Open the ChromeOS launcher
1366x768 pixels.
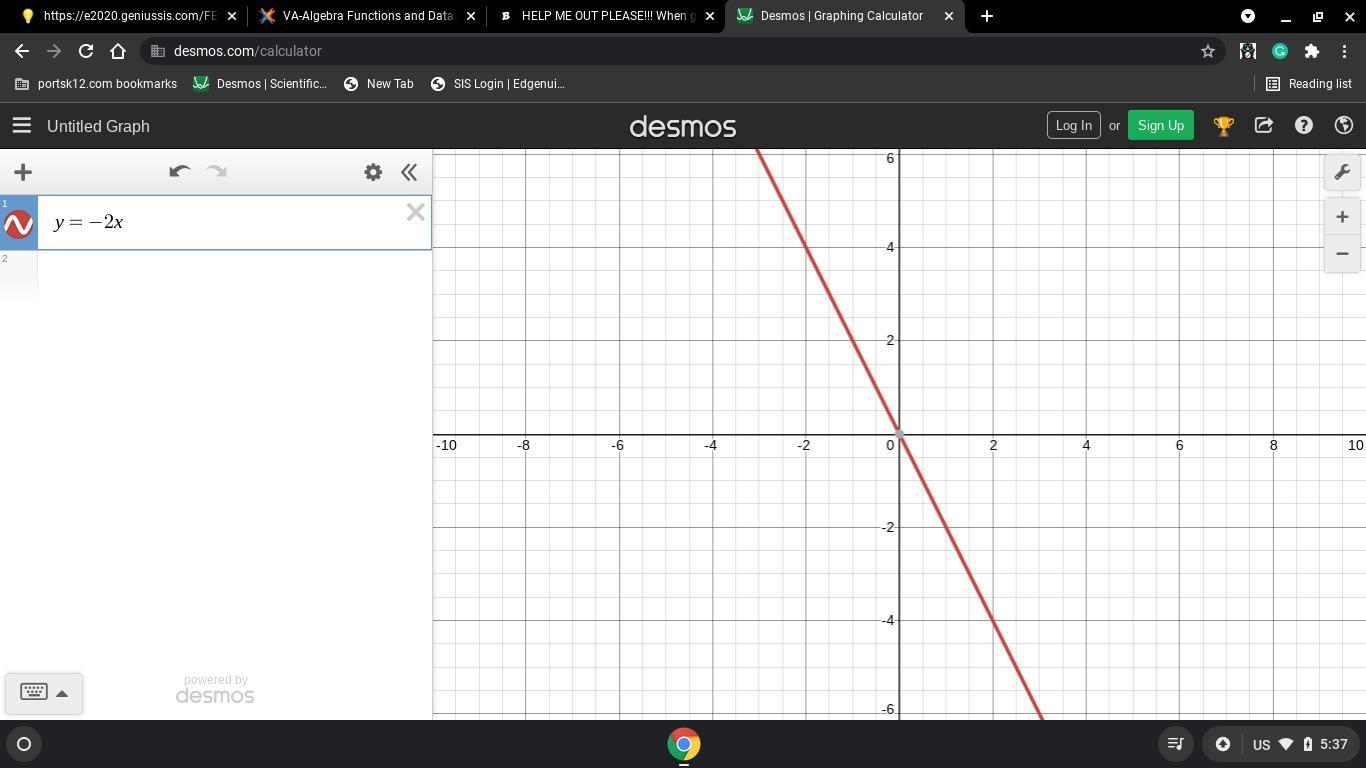coord(24,744)
